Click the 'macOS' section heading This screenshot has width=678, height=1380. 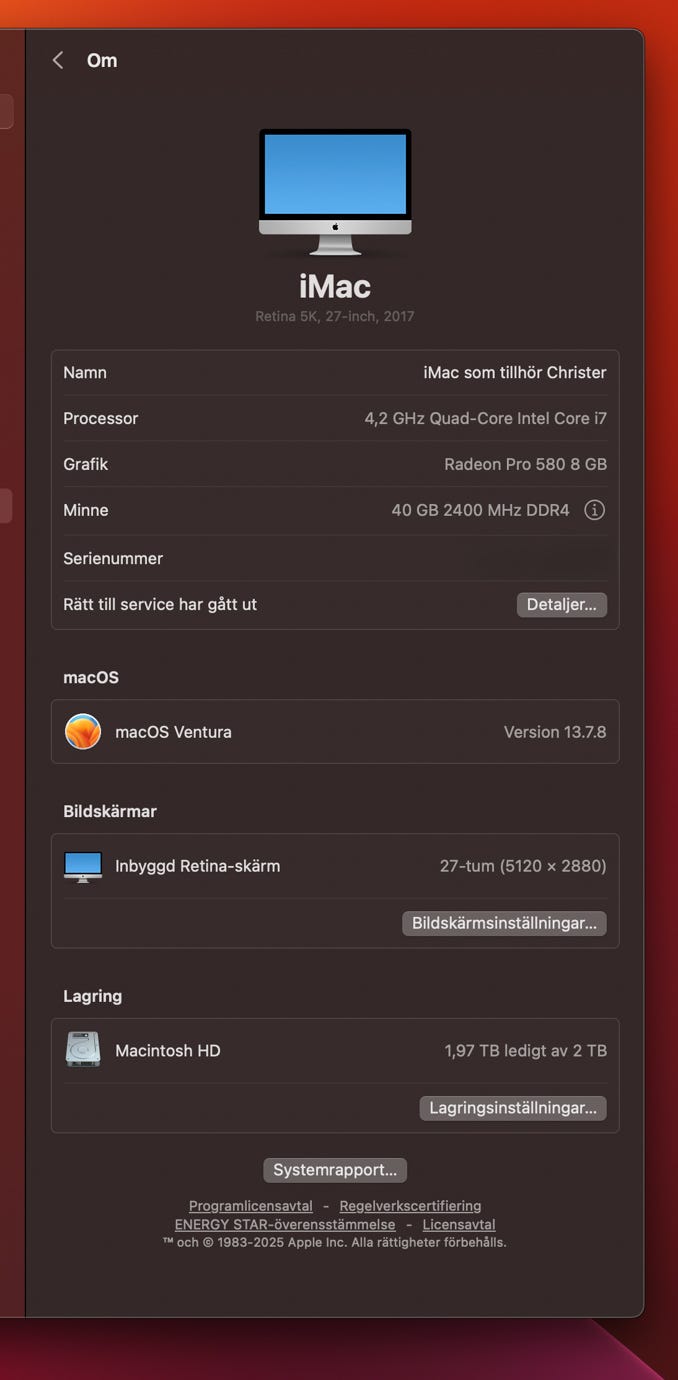[x=91, y=677]
